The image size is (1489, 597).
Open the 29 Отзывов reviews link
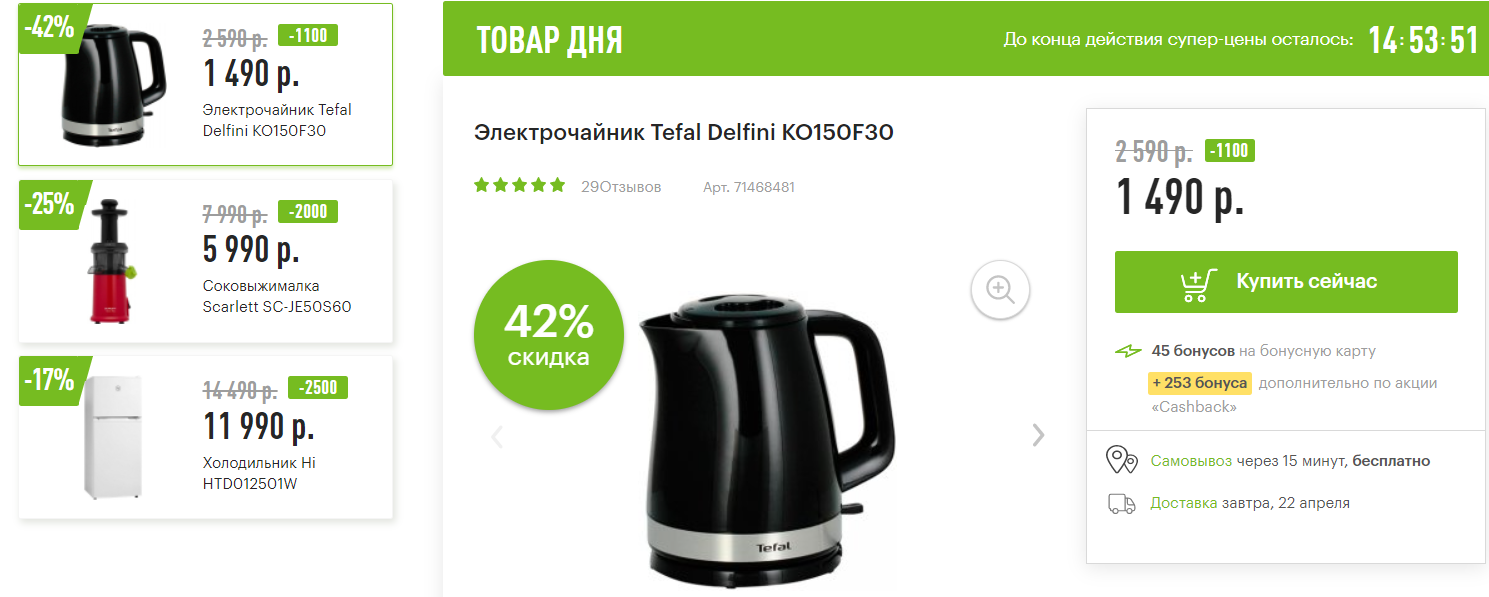point(621,187)
